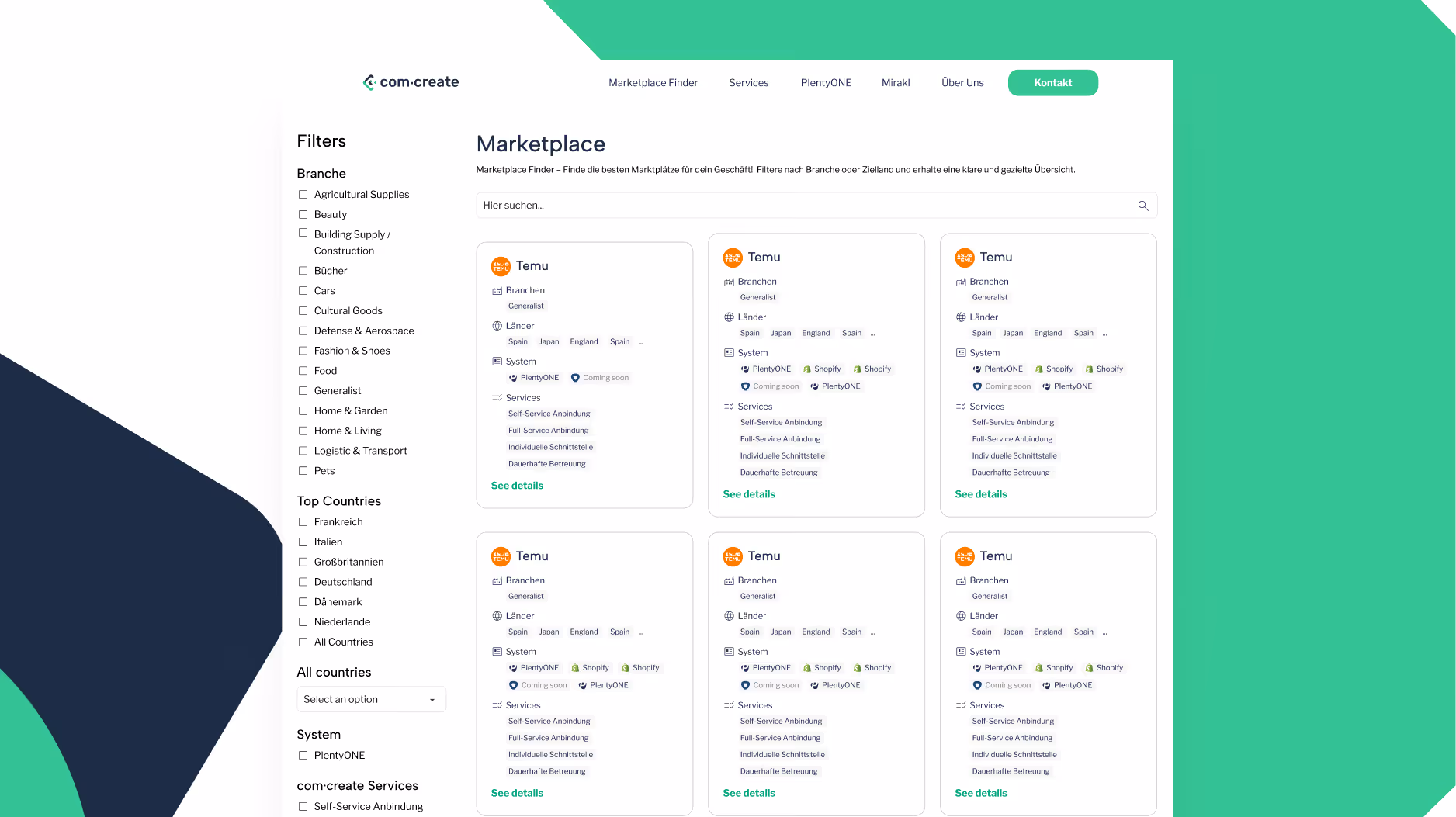This screenshot has width=1456, height=817.
Task: Open Über Uns nav item
Action: pyautogui.click(x=962, y=83)
